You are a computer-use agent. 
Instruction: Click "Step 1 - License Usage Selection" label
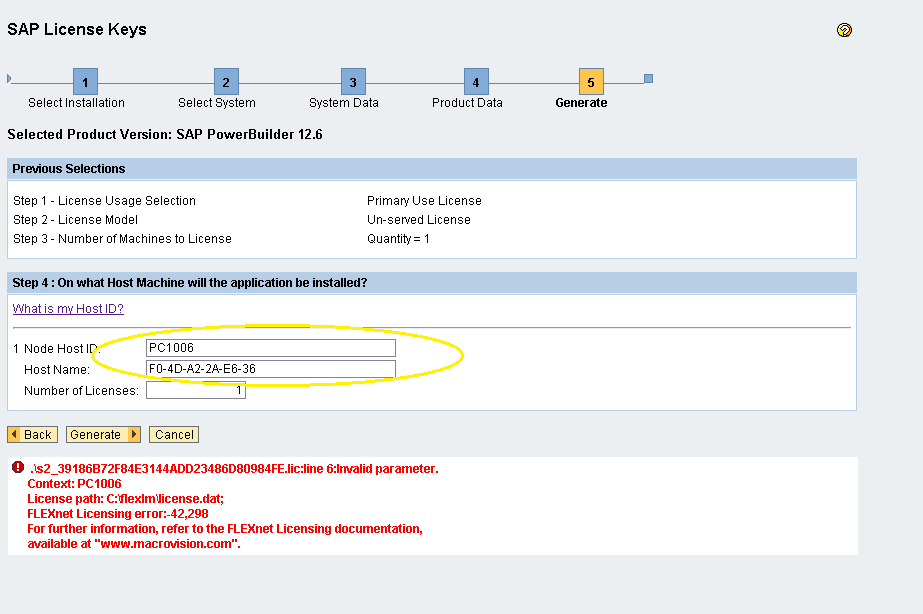(104, 201)
